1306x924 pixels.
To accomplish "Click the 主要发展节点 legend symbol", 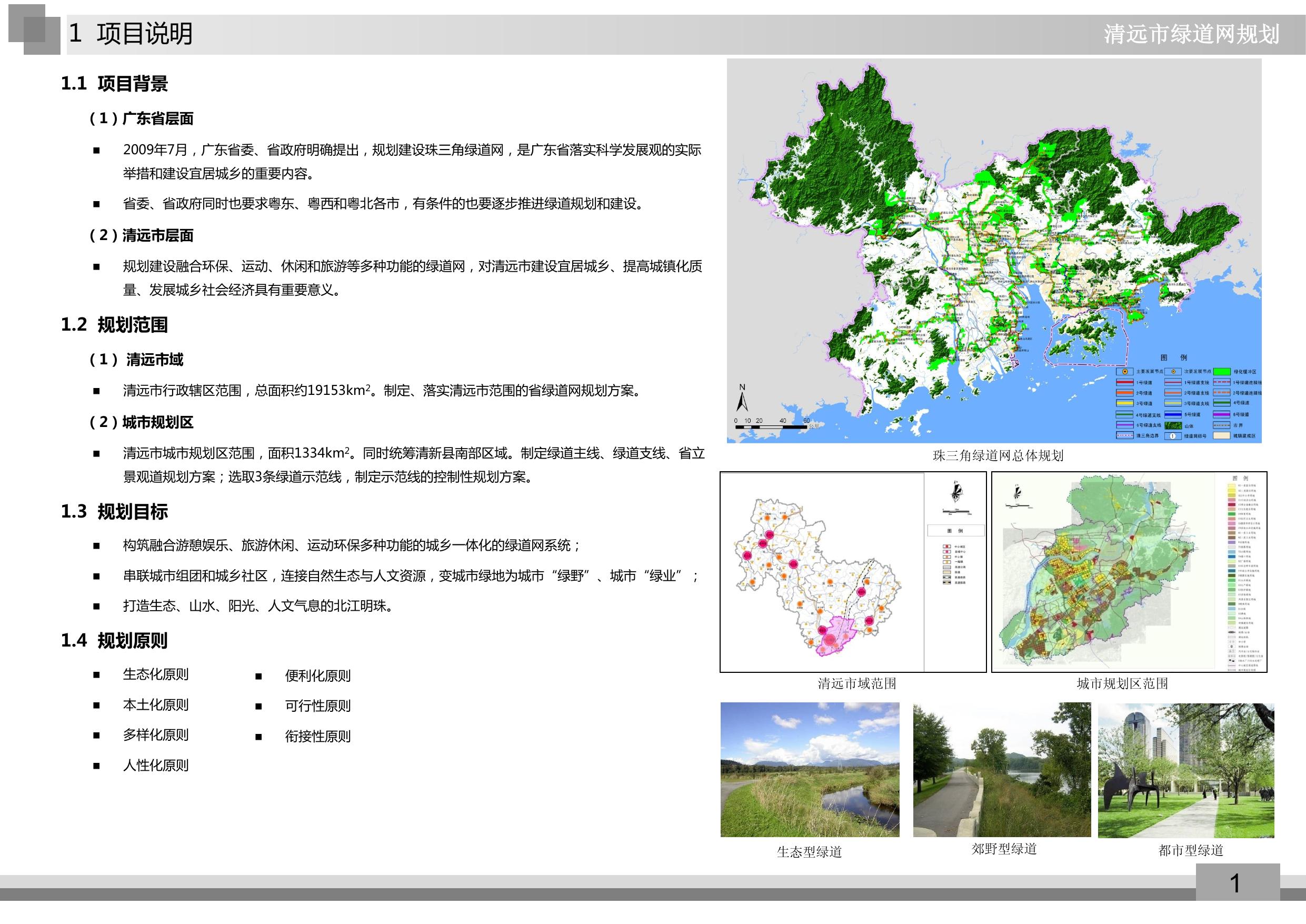I will [1125, 372].
